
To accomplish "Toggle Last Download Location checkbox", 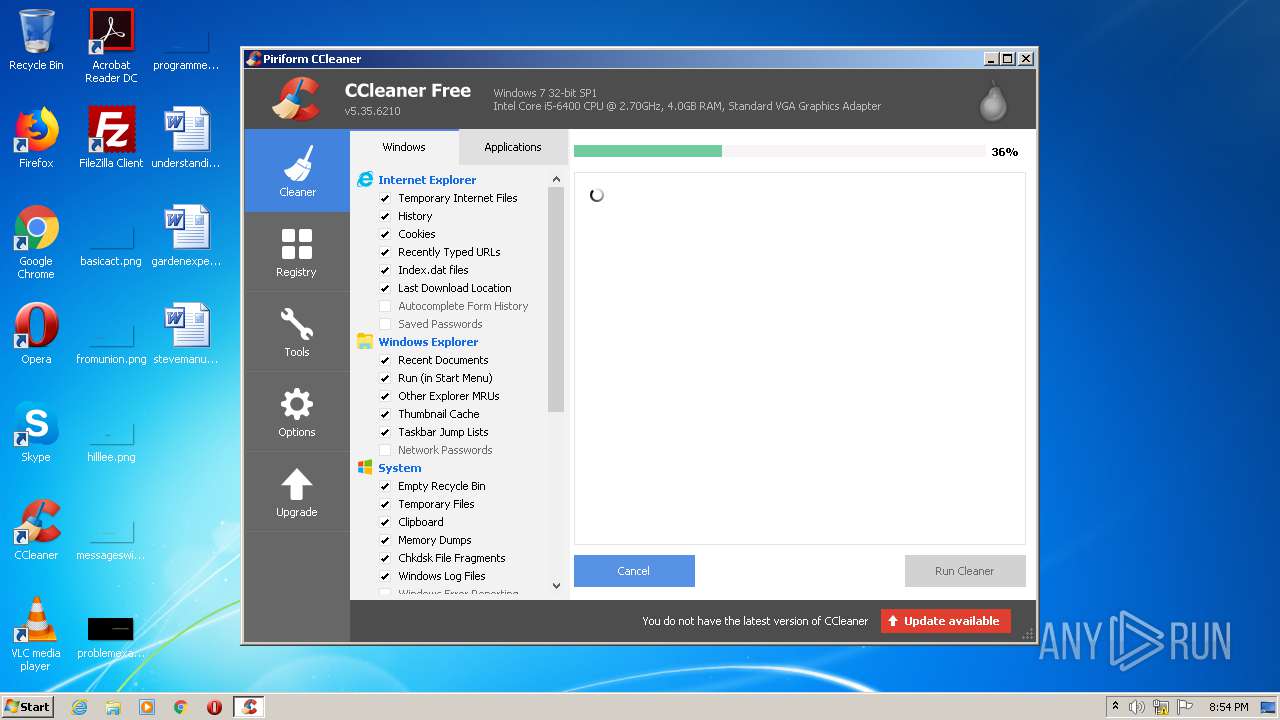I will [385, 288].
